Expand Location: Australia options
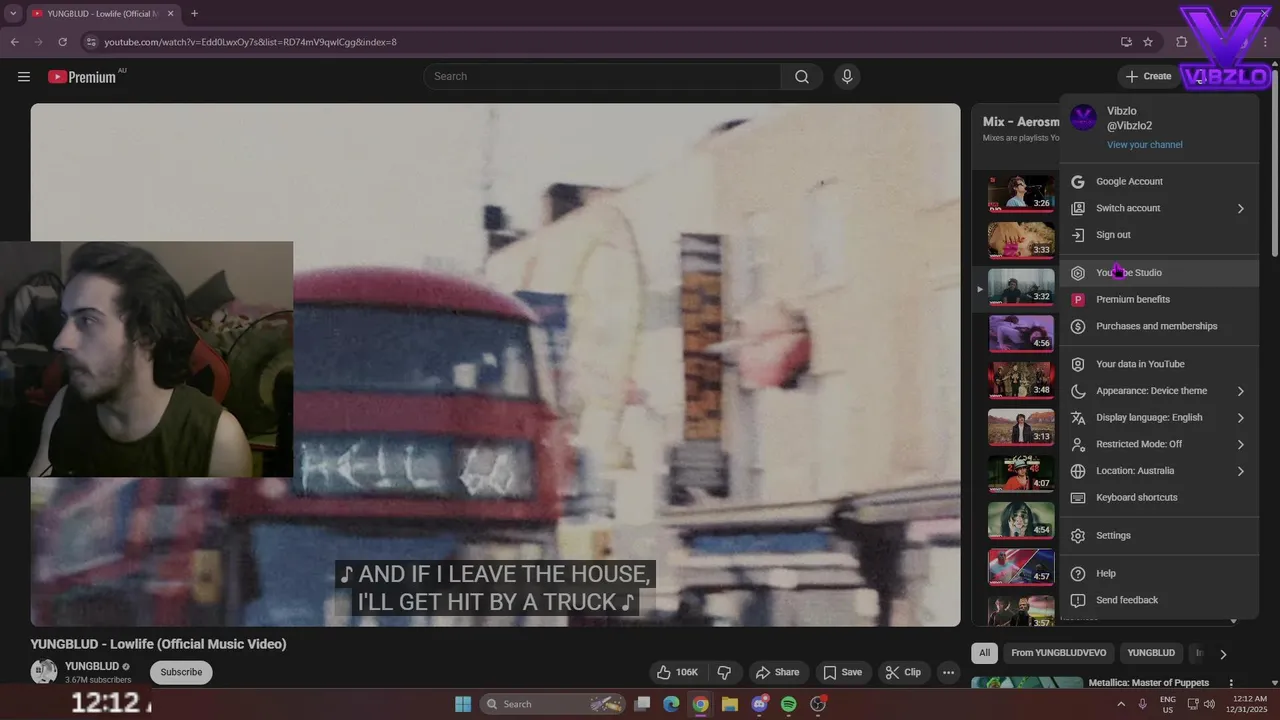 click(x=1159, y=471)
